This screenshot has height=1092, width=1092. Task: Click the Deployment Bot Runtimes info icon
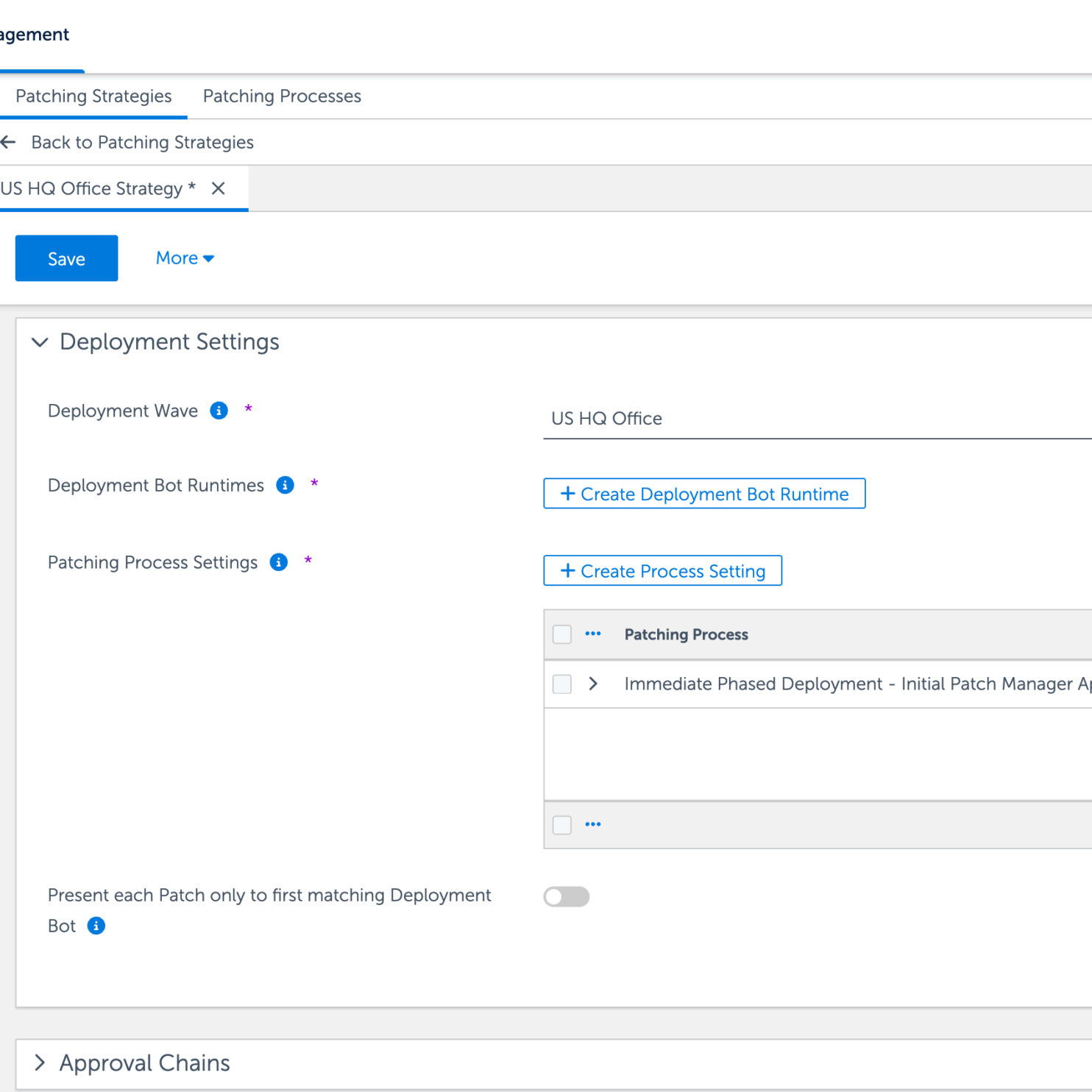(x=285, y=485)
